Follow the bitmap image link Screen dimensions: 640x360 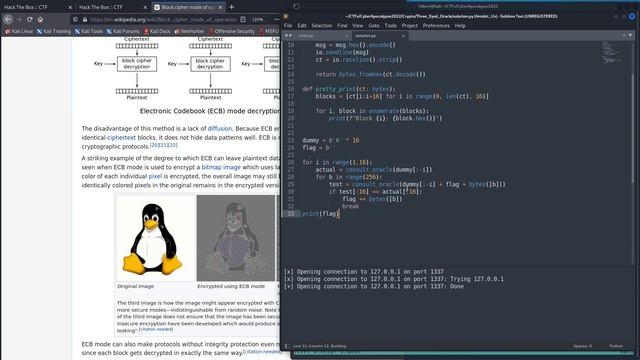coord(221,167)
